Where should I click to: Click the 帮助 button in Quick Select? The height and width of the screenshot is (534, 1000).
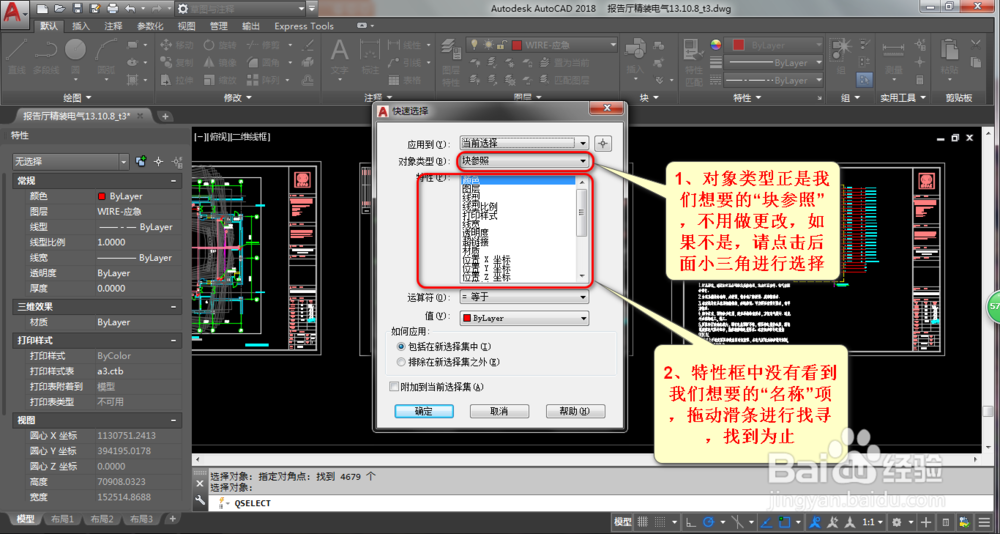coord(575,411)
